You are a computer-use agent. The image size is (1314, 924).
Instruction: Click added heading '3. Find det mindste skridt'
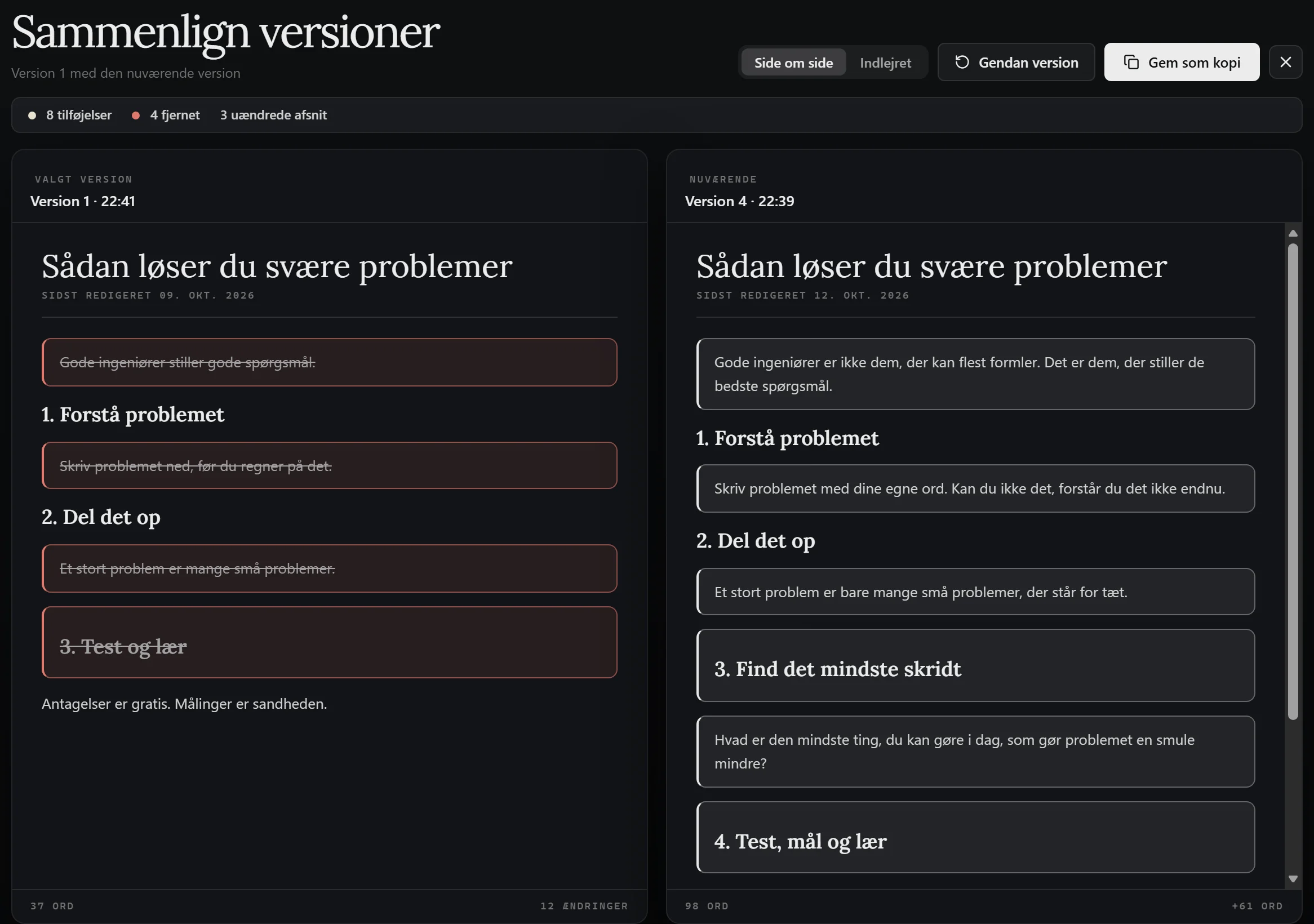[975, 665]
